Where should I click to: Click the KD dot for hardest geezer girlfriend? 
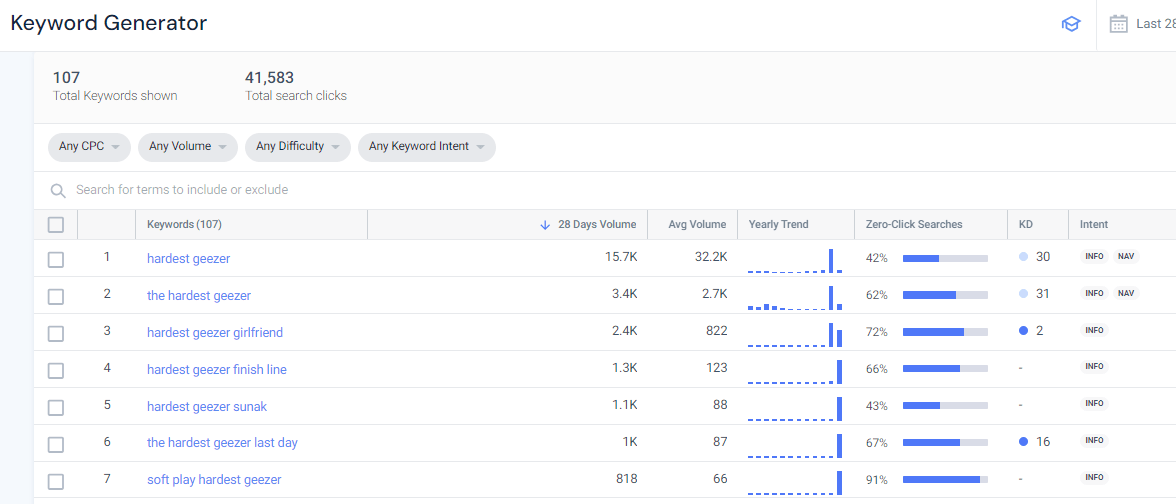(x=1024, y=331)
